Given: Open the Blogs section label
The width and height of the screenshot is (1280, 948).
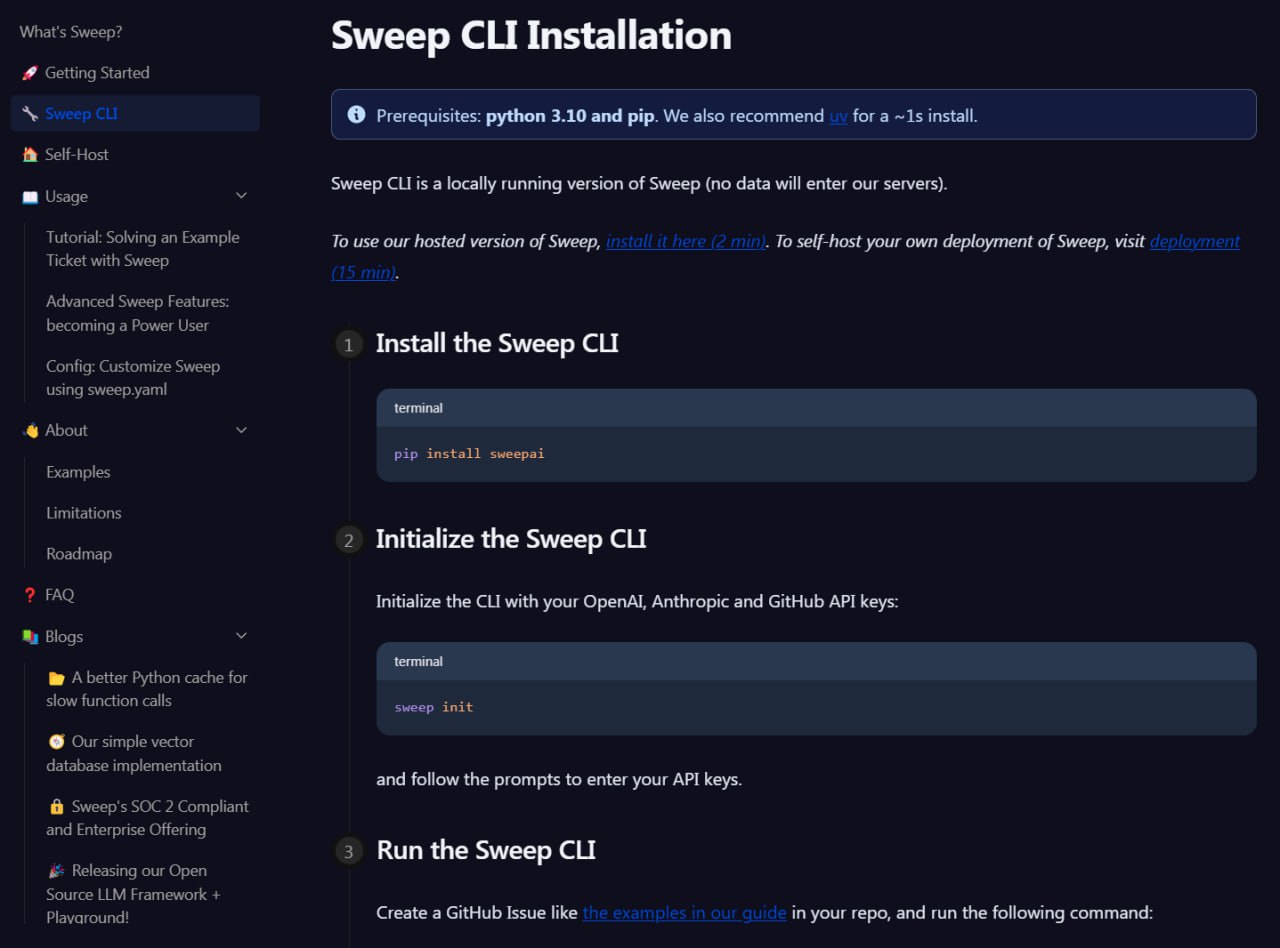Looking at the screenshot, I should [x=64, y=637].
